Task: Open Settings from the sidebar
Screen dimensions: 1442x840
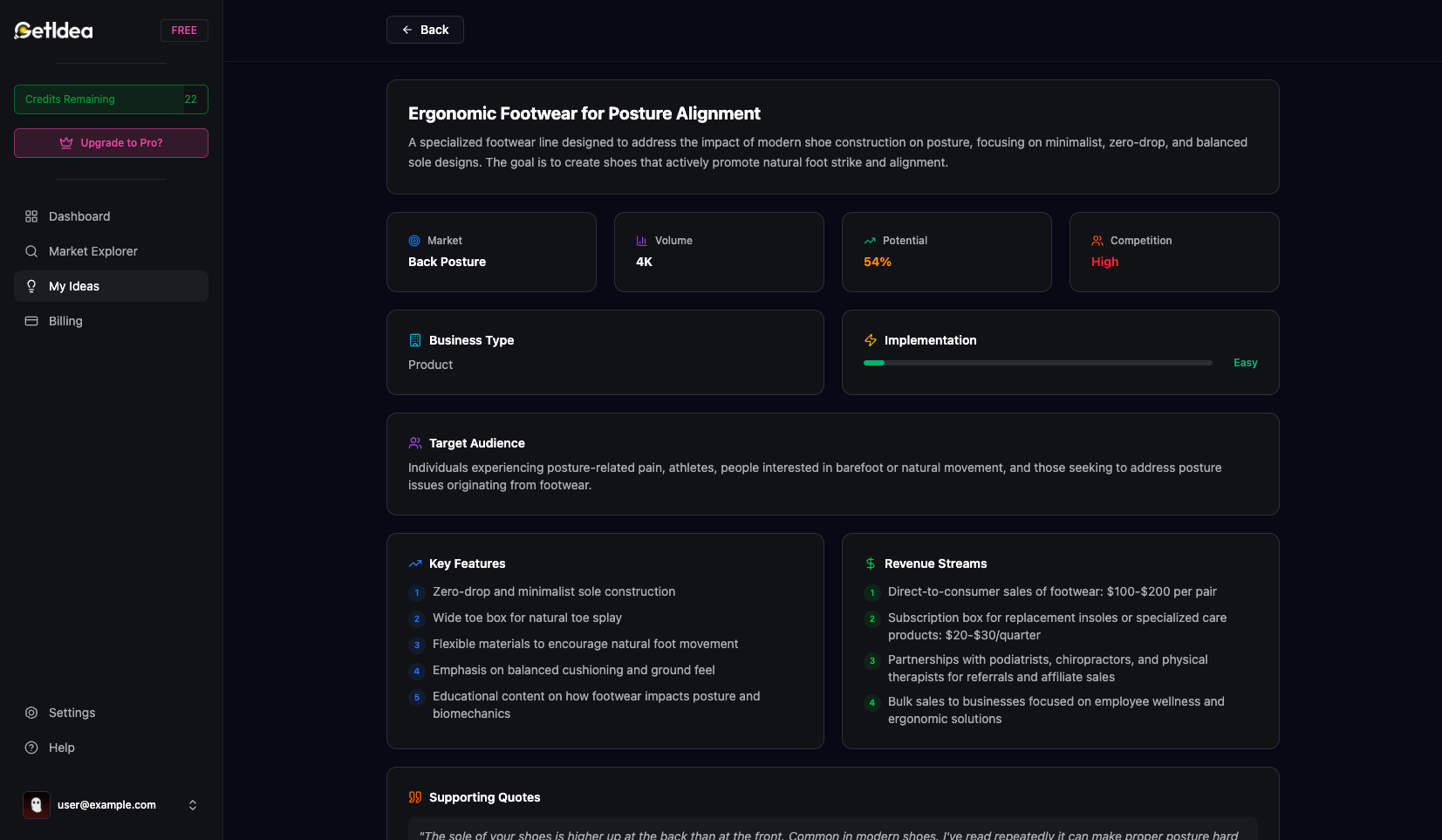Action: click(x=72, y=713)
